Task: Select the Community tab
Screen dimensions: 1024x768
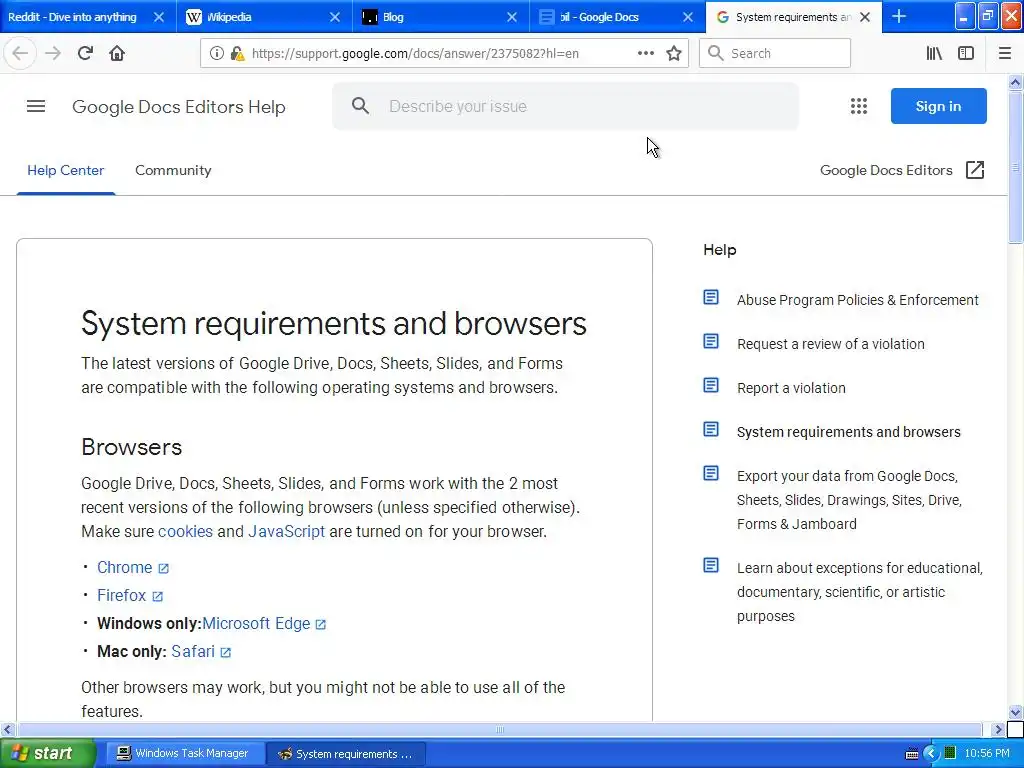Action: pos(173,170)
